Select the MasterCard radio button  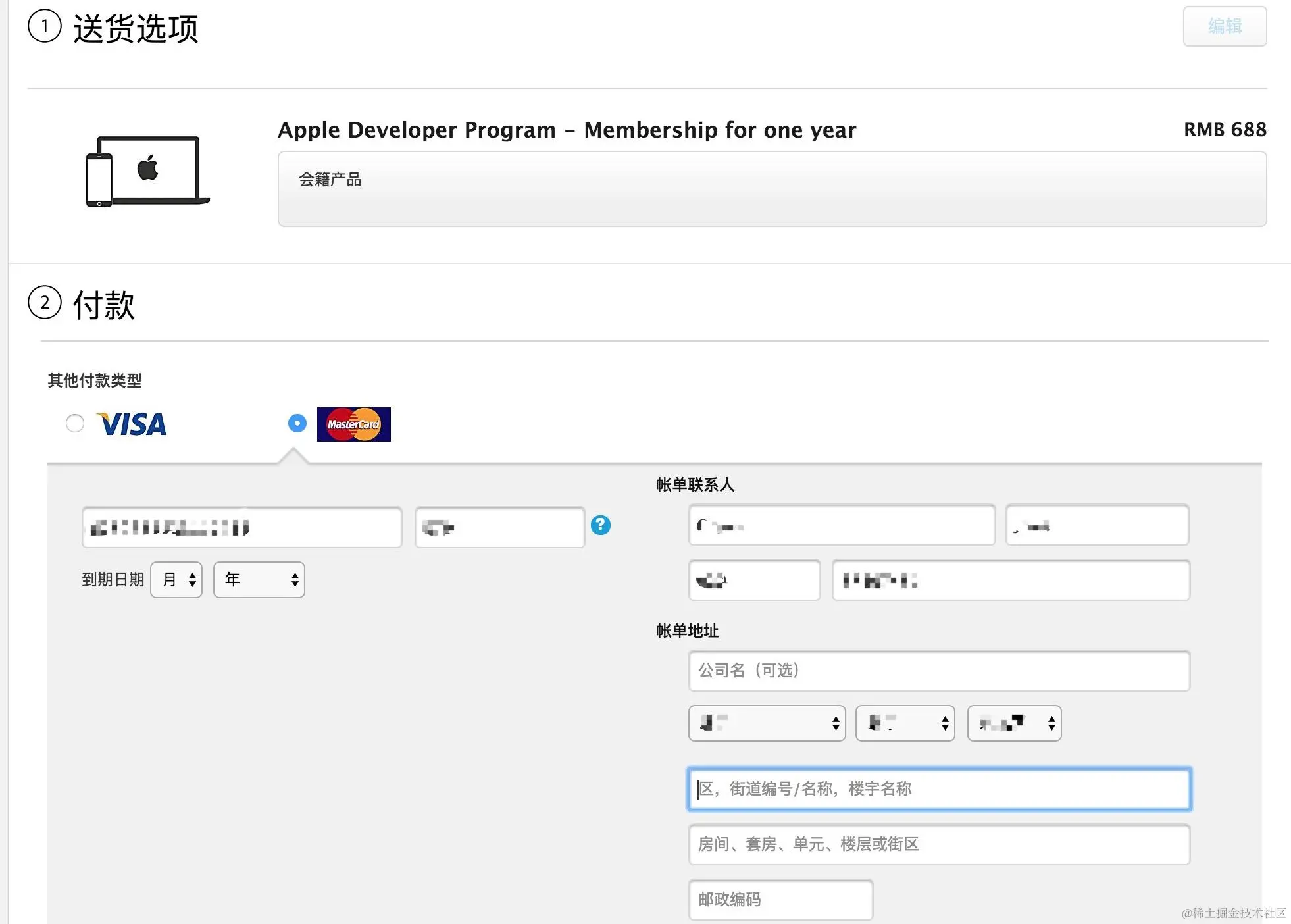point(297,423)
